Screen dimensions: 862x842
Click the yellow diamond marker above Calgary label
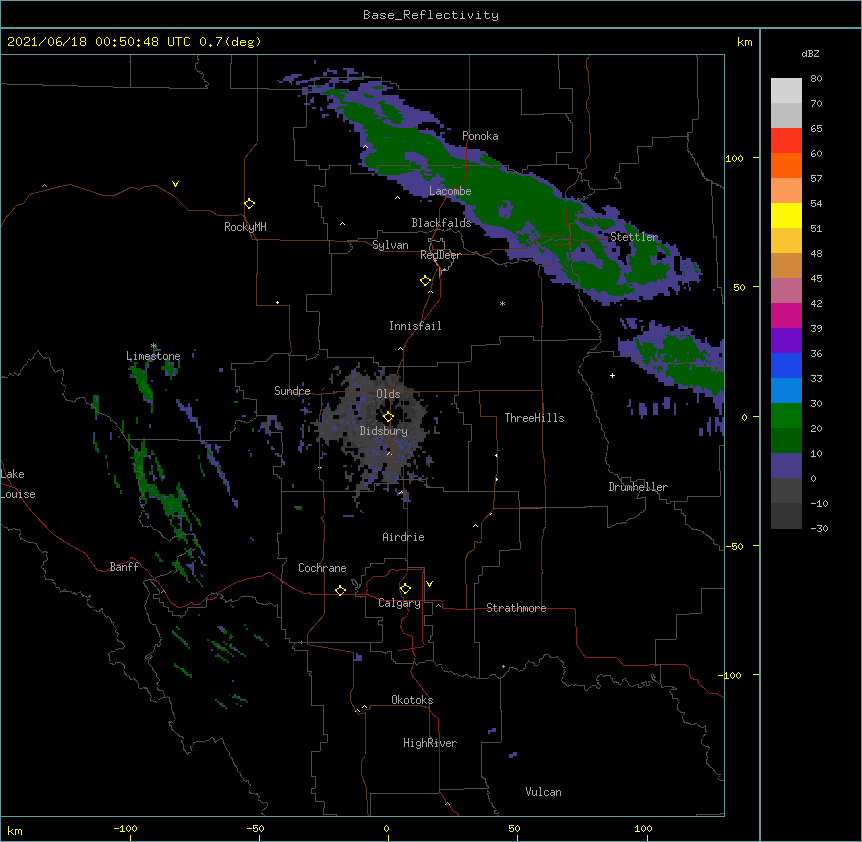tap(405, 589)
